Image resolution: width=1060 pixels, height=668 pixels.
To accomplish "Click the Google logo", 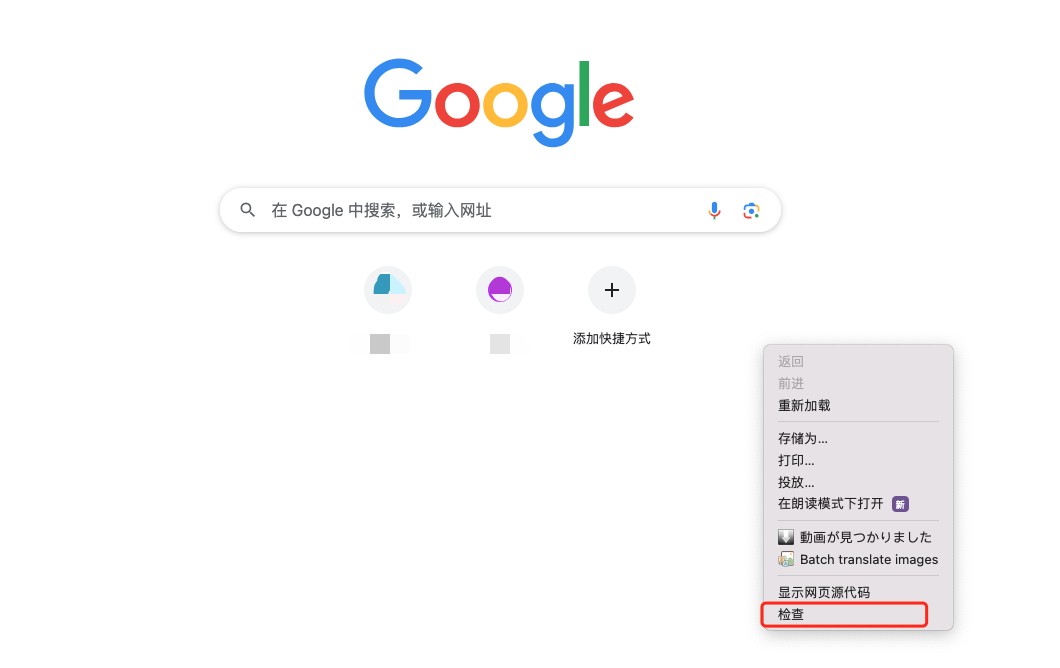I will [x=499, y=102].
